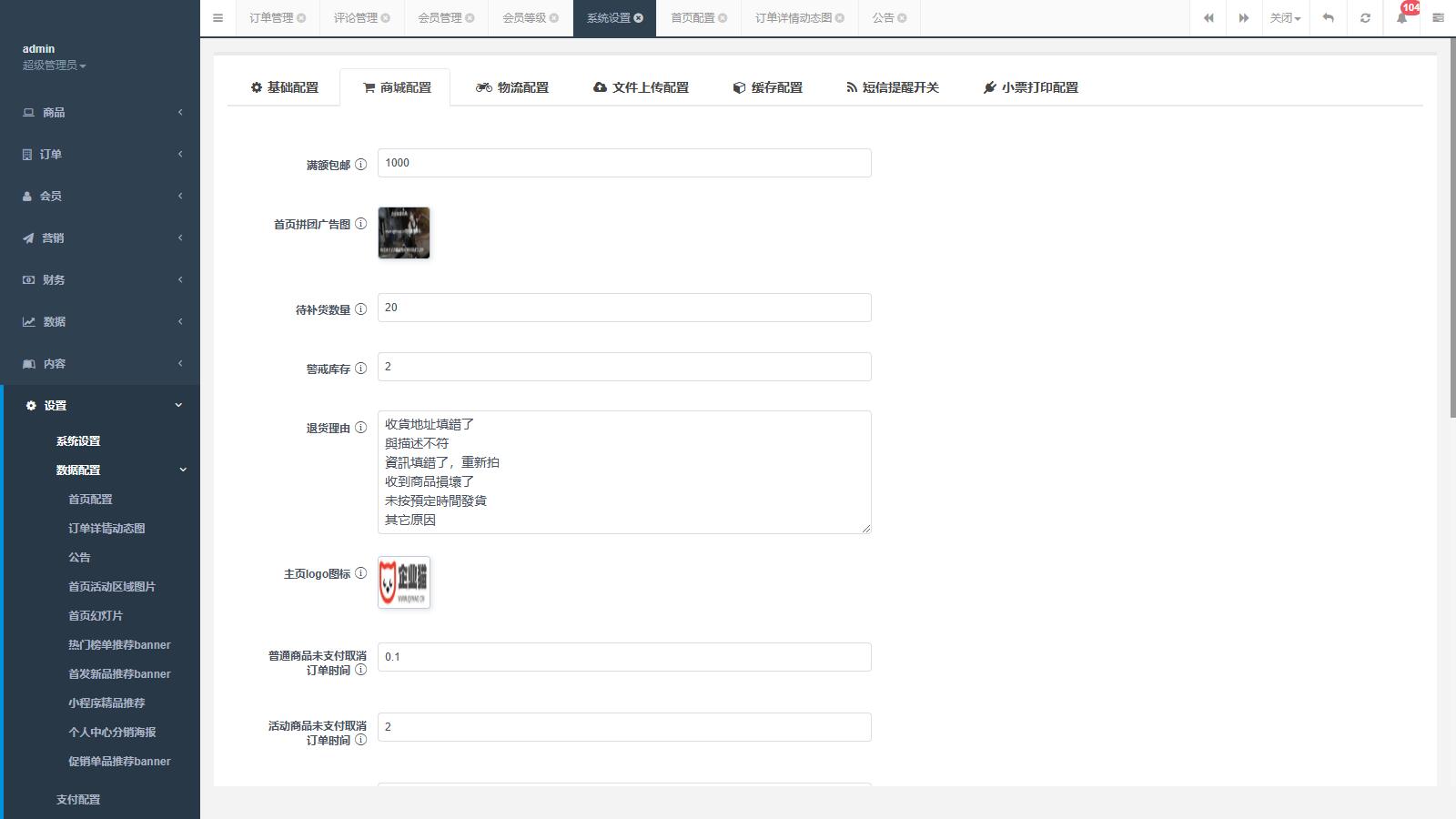
Task: Expand the 营销 sidebar menu
Action: 100,238
